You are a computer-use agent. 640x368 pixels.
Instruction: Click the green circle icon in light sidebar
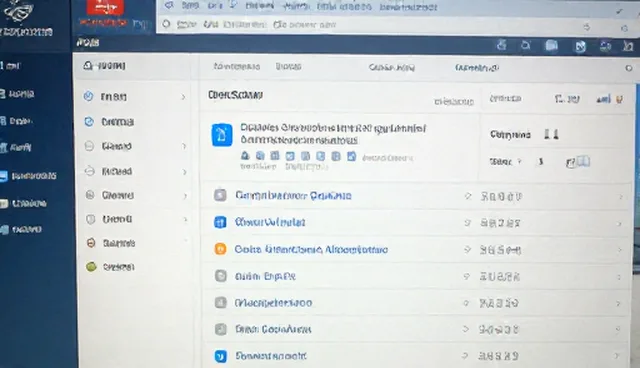click(x=91, y=267)
